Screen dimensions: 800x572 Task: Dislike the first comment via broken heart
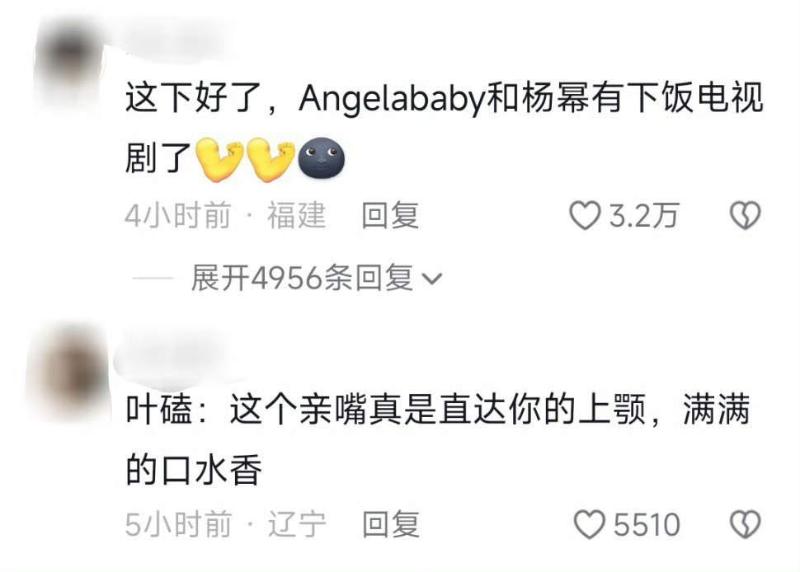(x=745, y=215)
